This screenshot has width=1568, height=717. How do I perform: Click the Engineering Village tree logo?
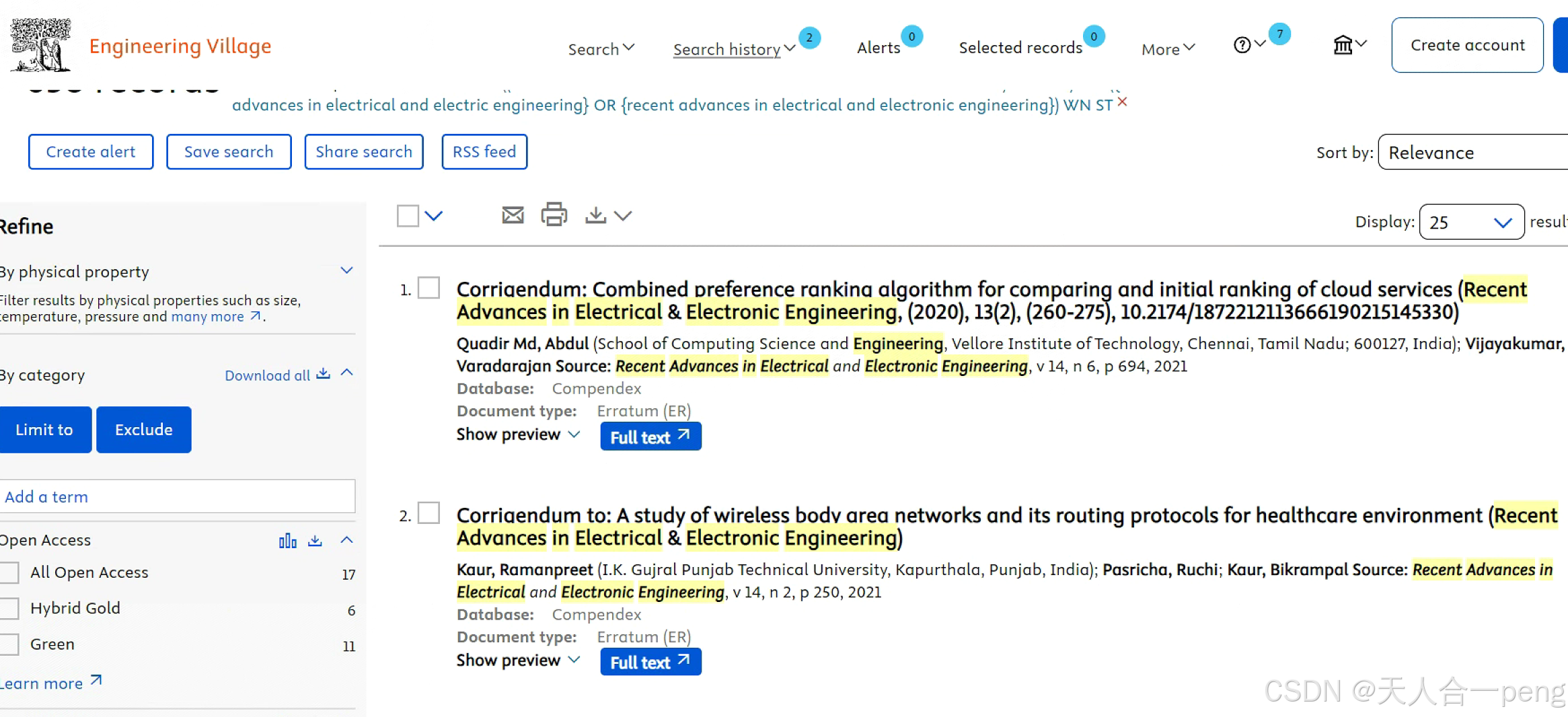(42, 44)
